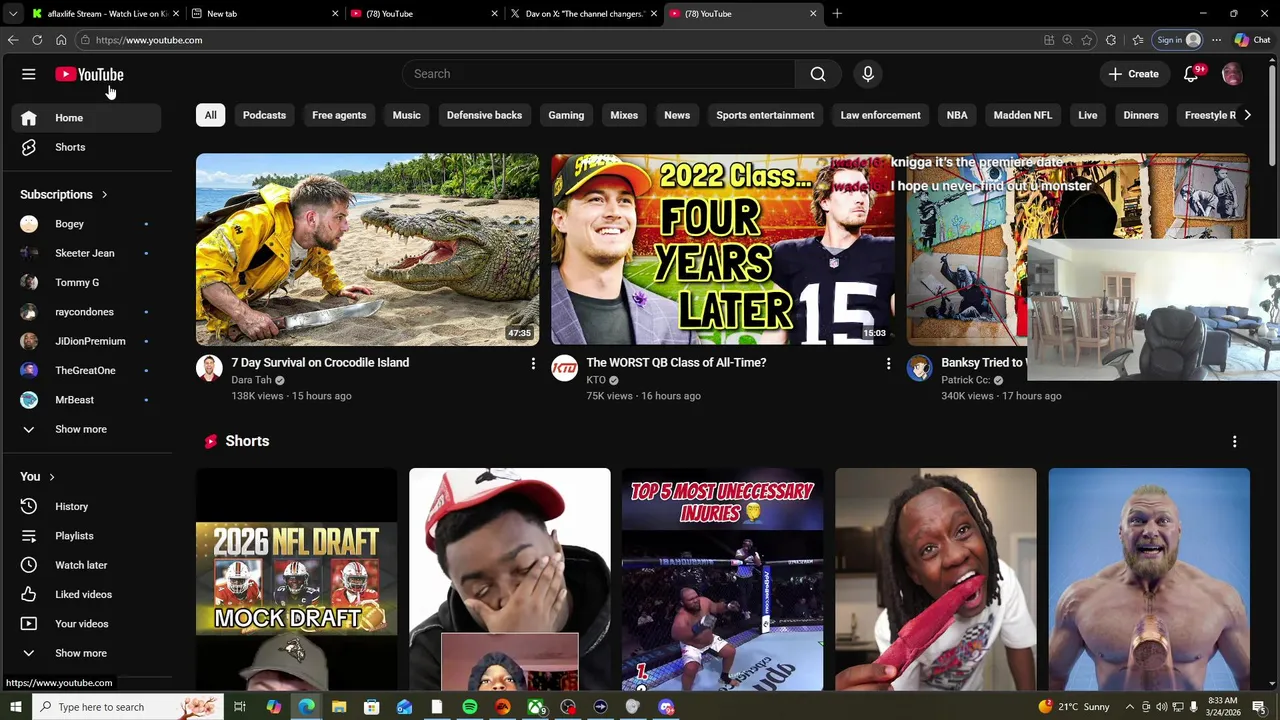Click the YouTube logo
1280x720 pixels.
pos(89,74)
